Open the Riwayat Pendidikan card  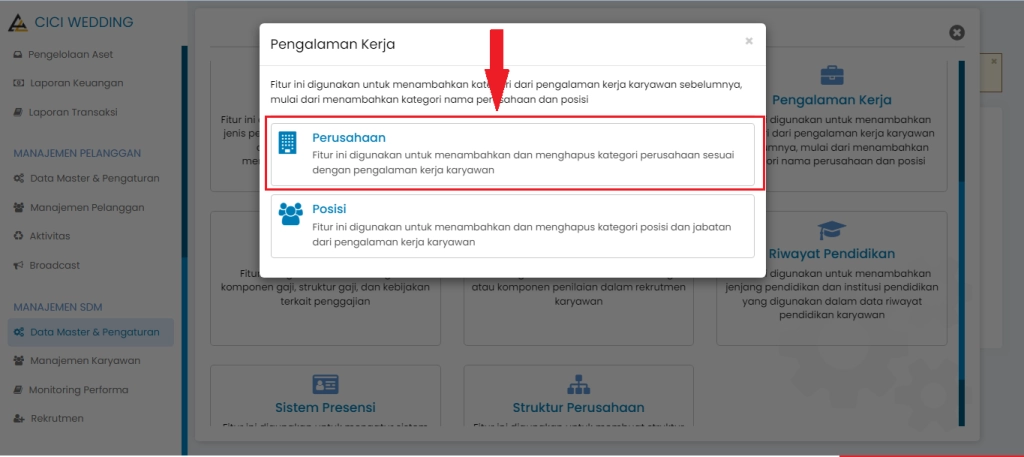pyautogui.click(x=831, y=278)
